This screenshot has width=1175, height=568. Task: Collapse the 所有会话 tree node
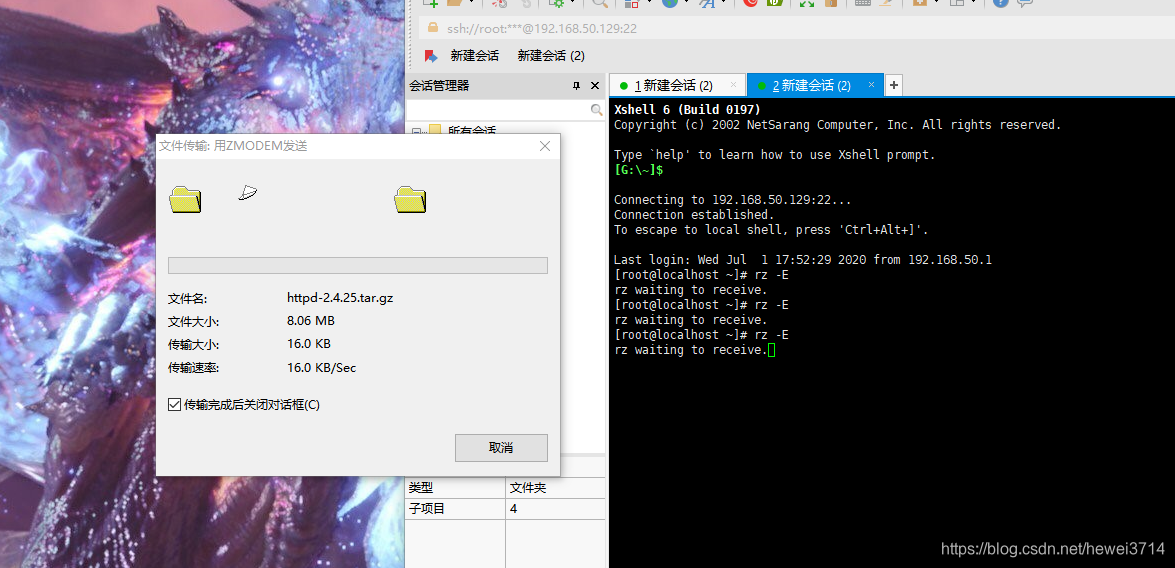click(x=416, y=133)
